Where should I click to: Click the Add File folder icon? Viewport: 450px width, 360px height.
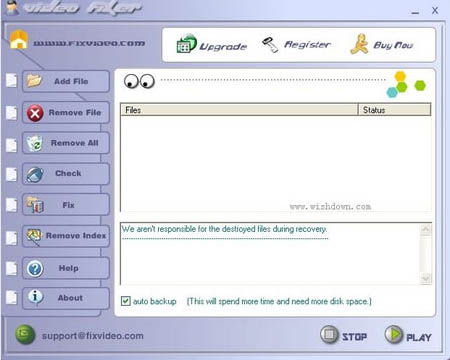(34, 81)
